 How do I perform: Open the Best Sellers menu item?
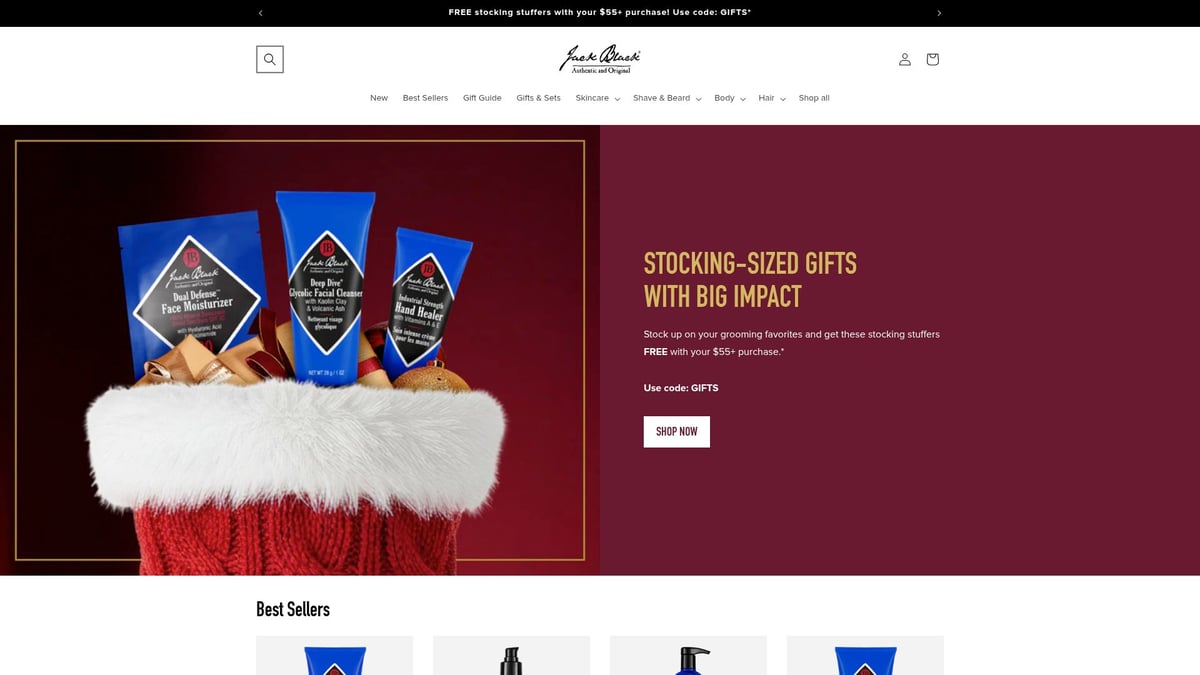click(425, 98)
